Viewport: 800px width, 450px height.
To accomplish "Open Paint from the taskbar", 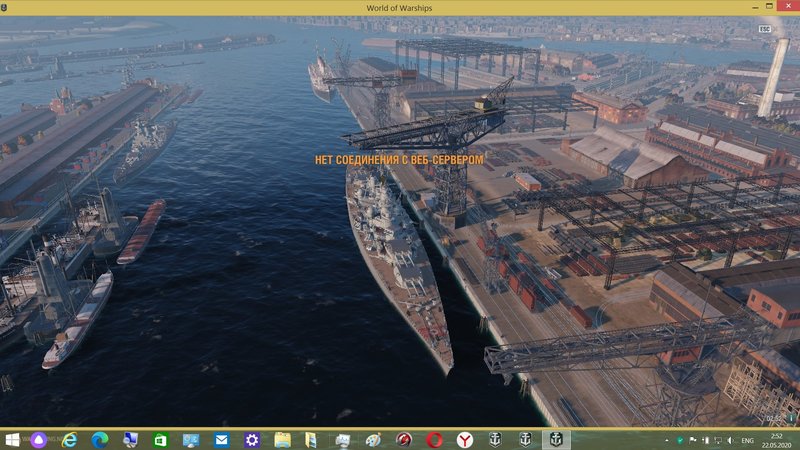I will pos(373,440).
